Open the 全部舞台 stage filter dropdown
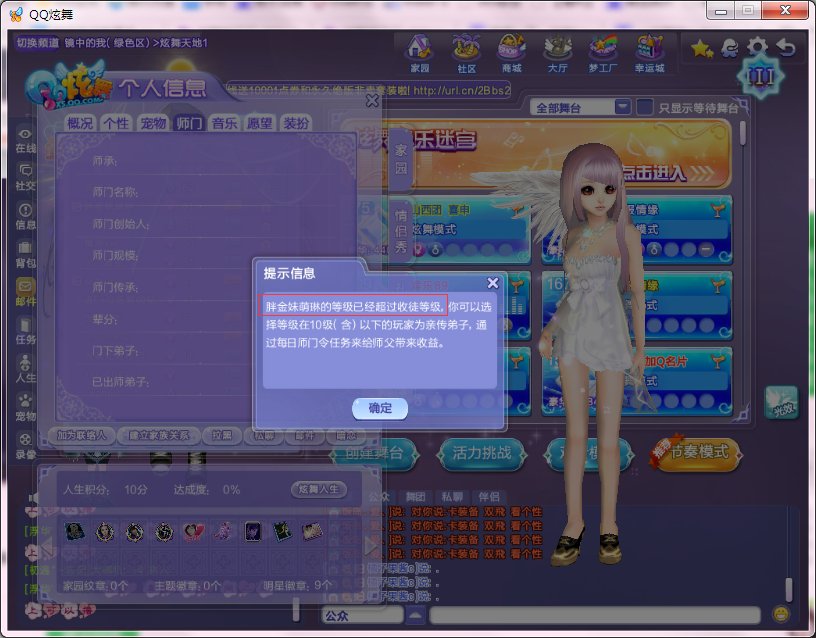The image size is (816, 638). [x=624, y=106]
